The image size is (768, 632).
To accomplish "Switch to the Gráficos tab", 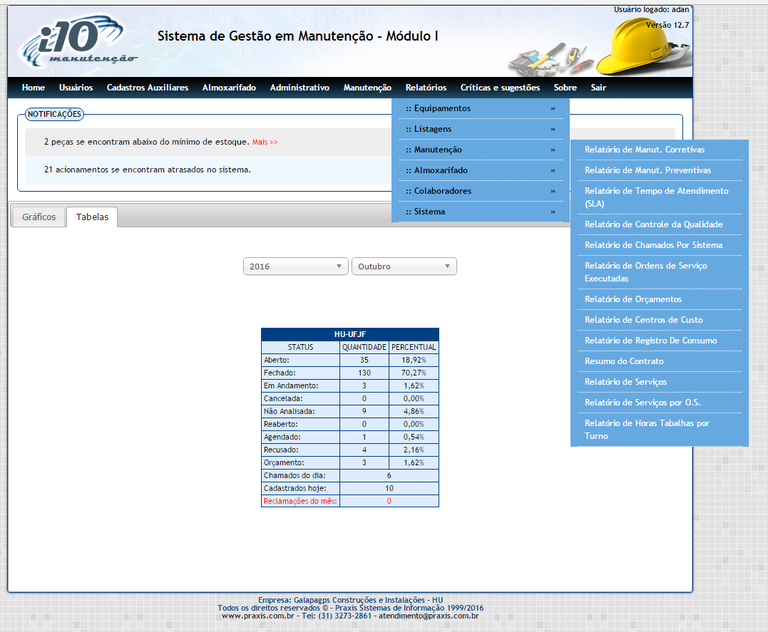I will 39,217.
